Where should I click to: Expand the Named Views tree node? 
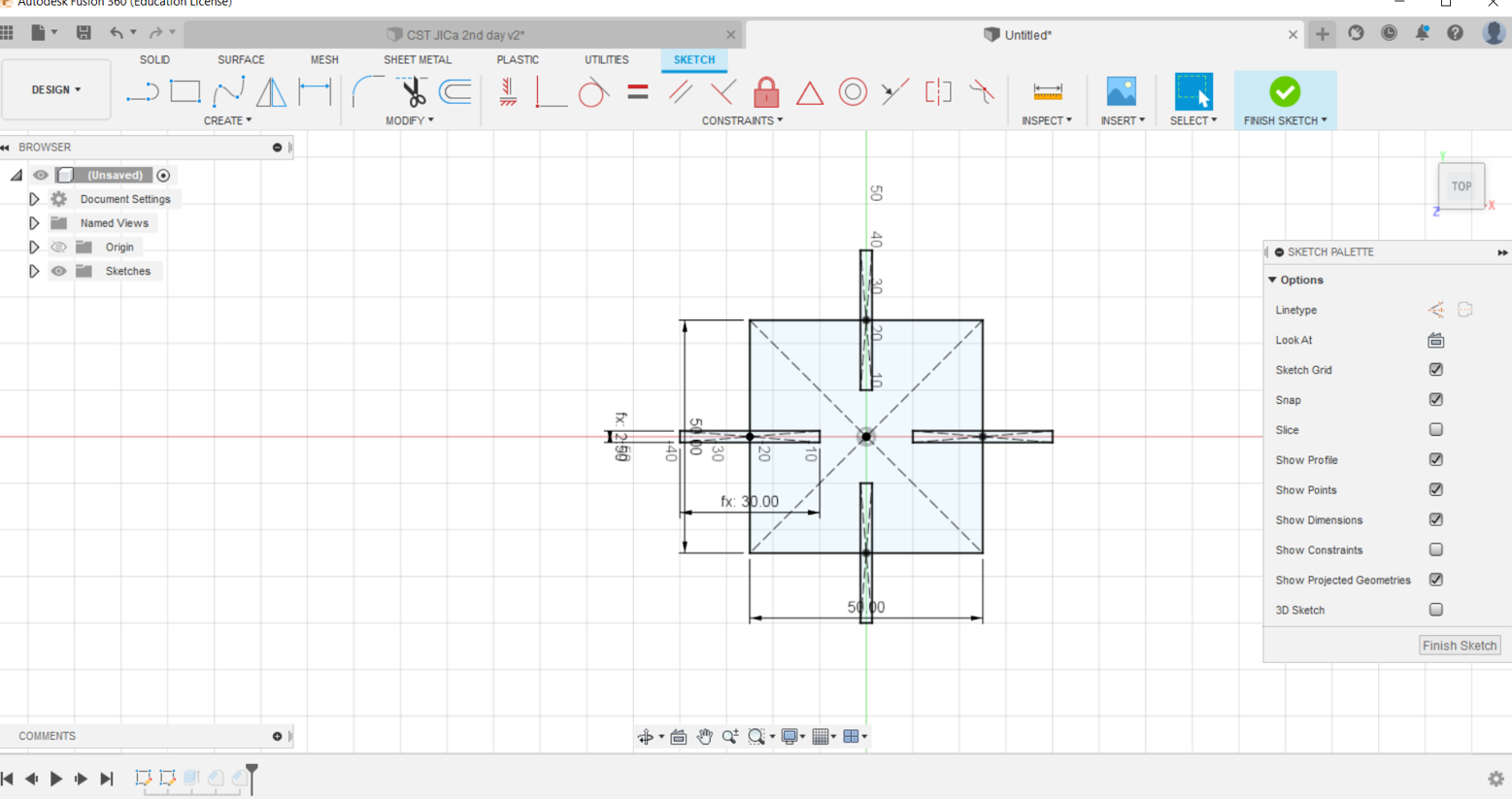pyautogui.click(x=34, y=223)
